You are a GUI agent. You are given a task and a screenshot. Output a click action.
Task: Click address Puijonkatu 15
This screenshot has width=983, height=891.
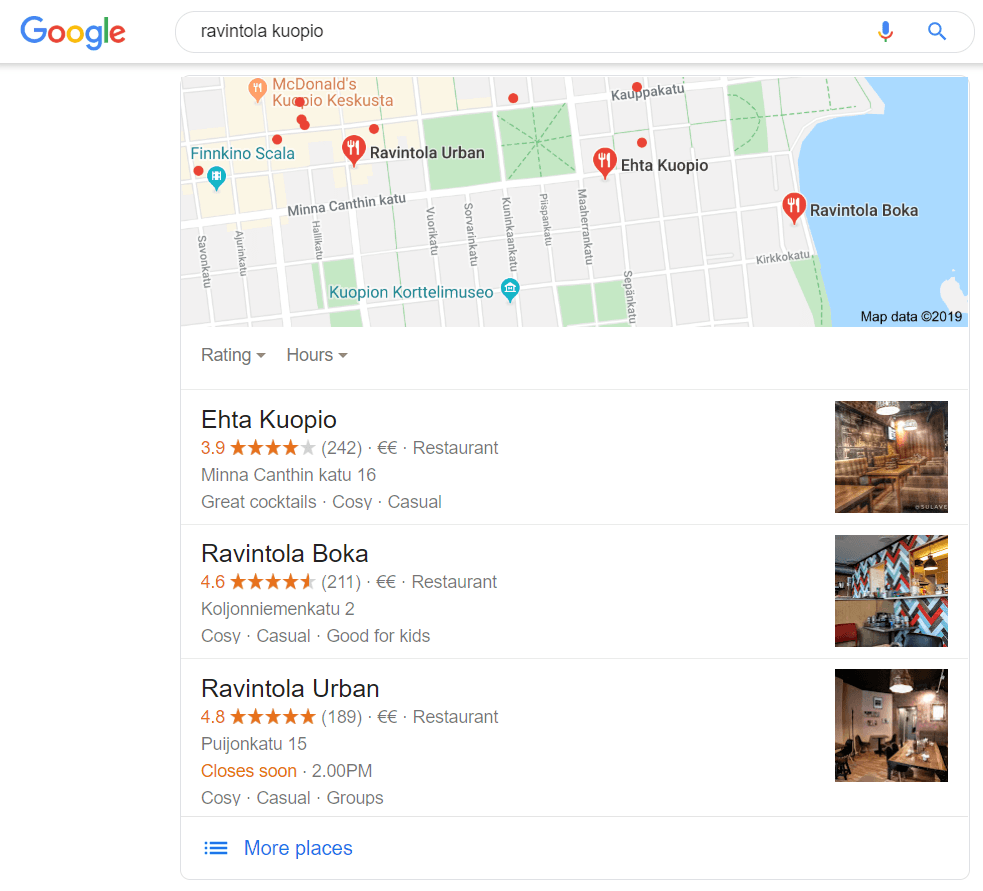tap(254, 744)
